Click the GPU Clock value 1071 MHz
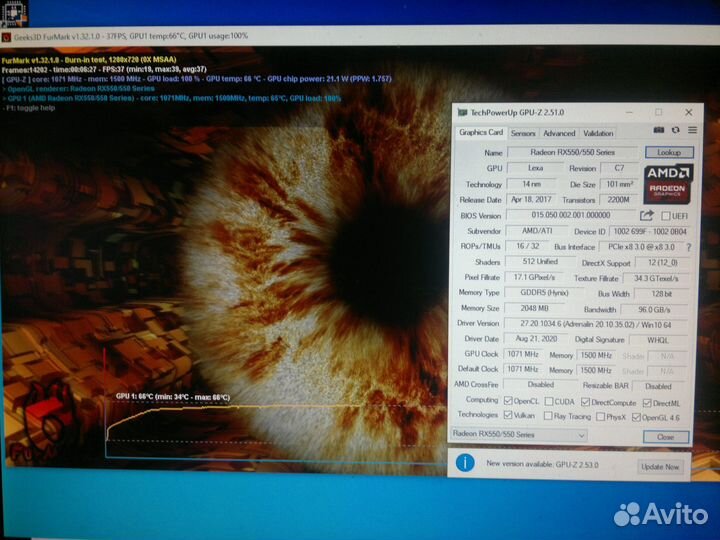The height and width of the screenshot is (540, 720). (x=523, y=354)
